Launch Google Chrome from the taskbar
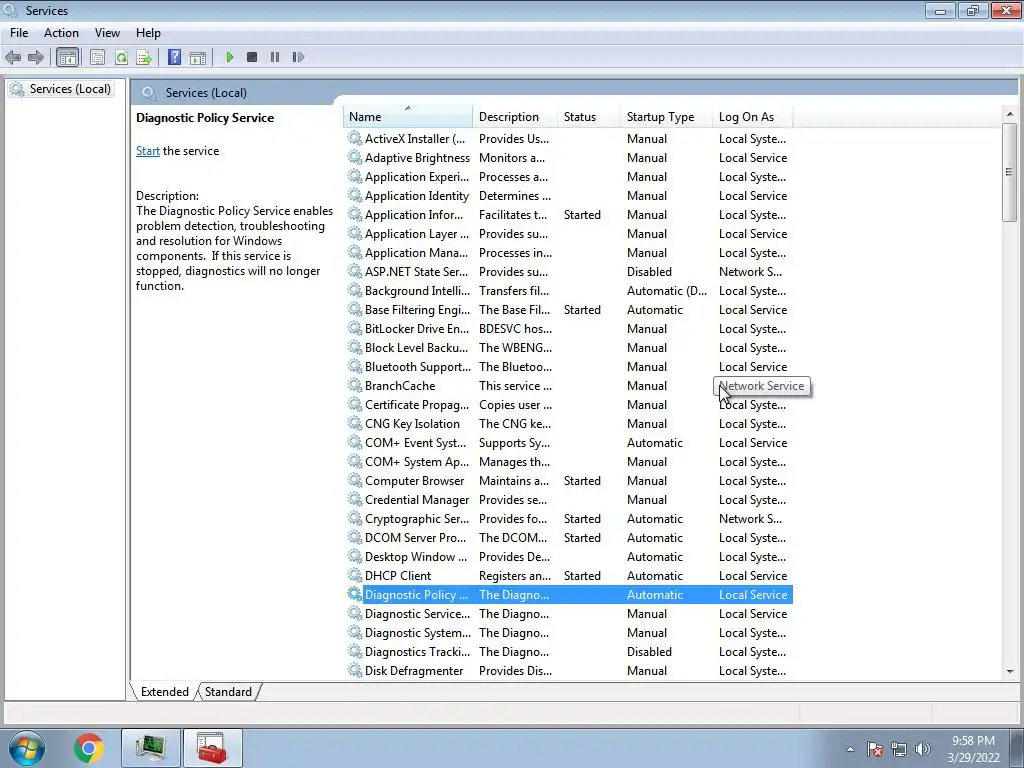 pyautogui.click(x=89, y=748)
